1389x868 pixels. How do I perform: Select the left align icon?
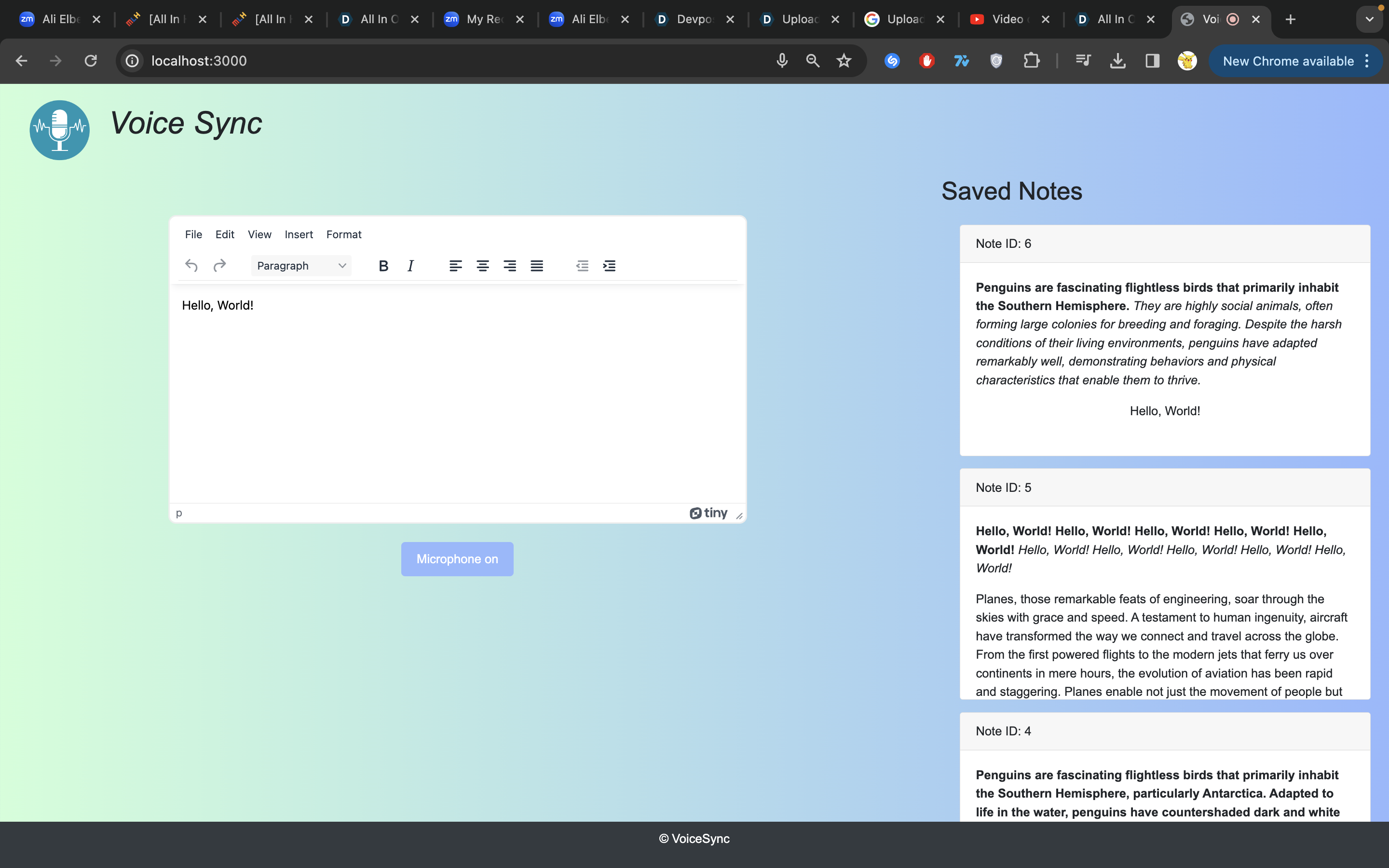pyautogui.click(x=456, y=266)
